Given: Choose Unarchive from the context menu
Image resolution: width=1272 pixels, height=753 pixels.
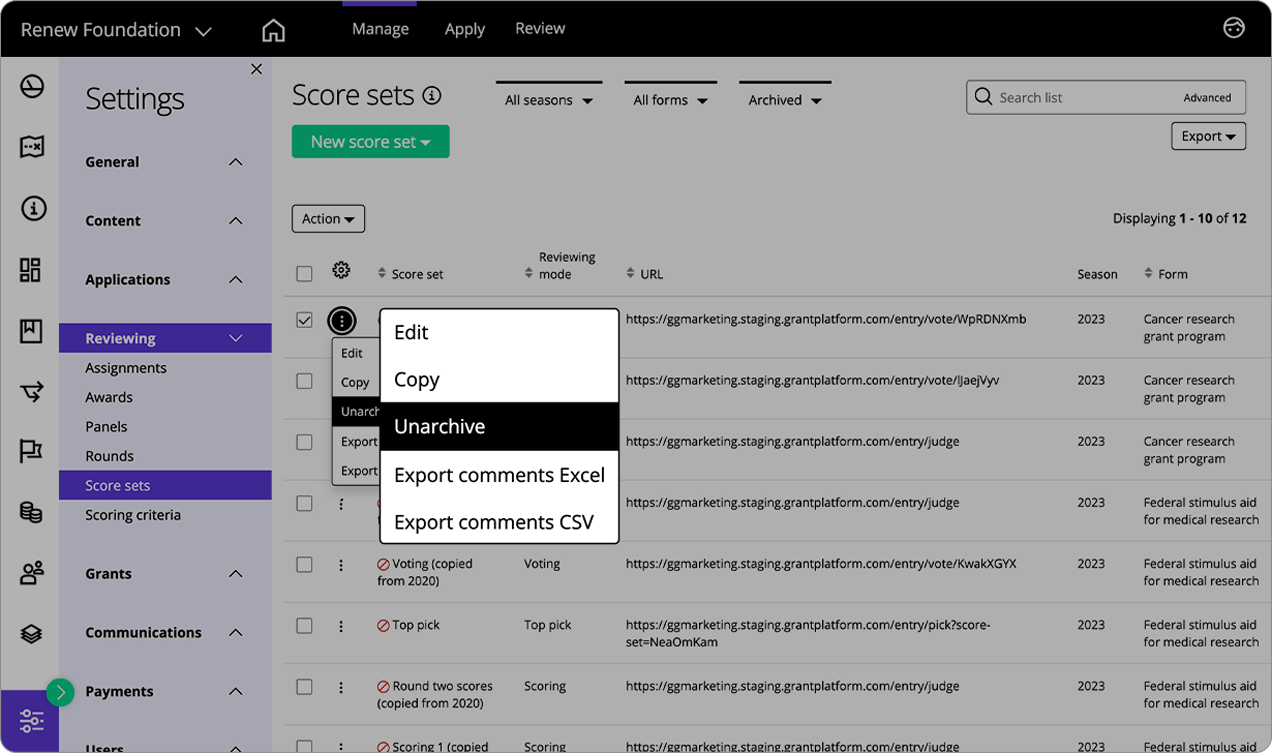Looking at the screenshot, I should click(439, 426).
